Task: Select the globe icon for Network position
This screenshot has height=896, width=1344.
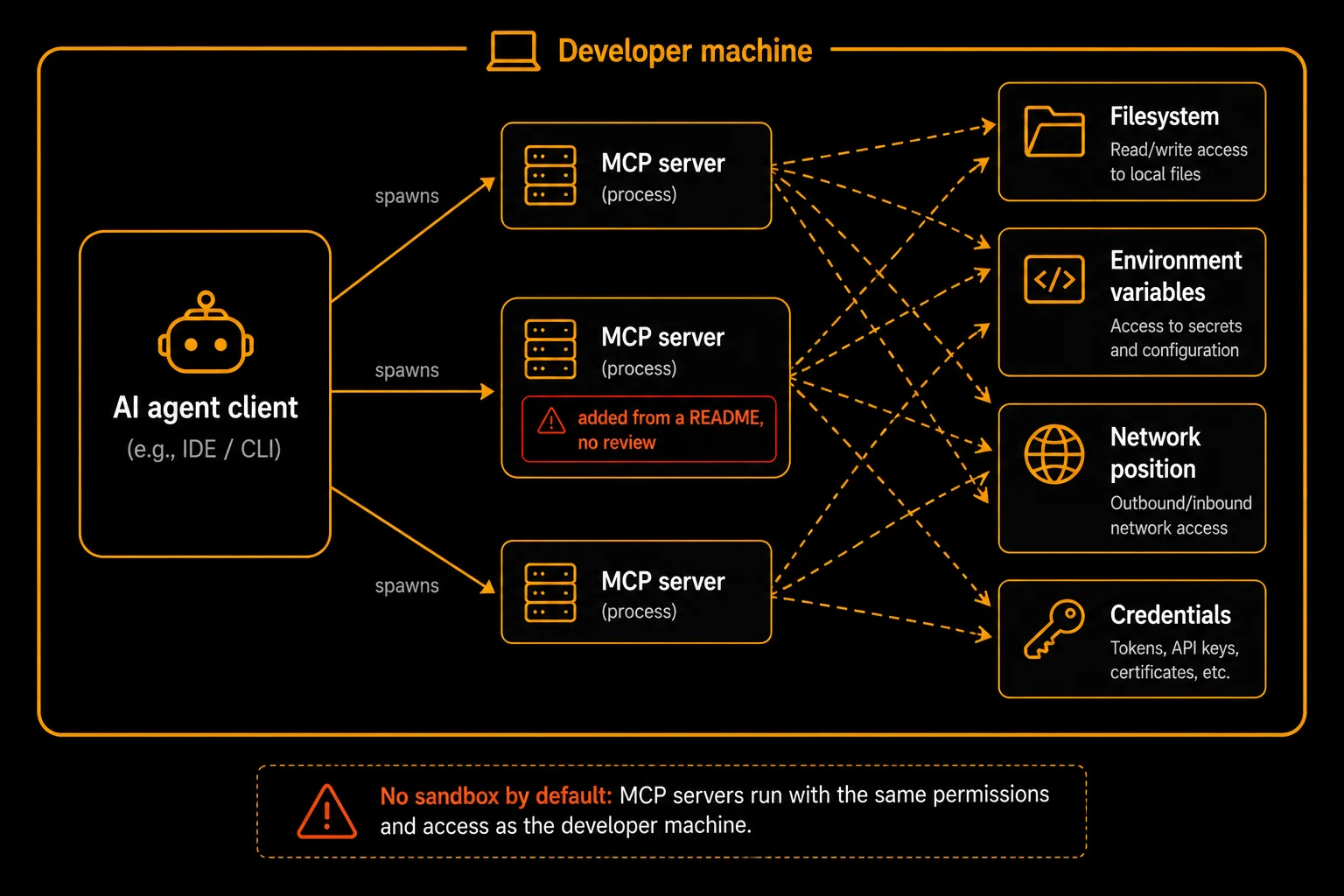Action: (x=1054, y=454)
